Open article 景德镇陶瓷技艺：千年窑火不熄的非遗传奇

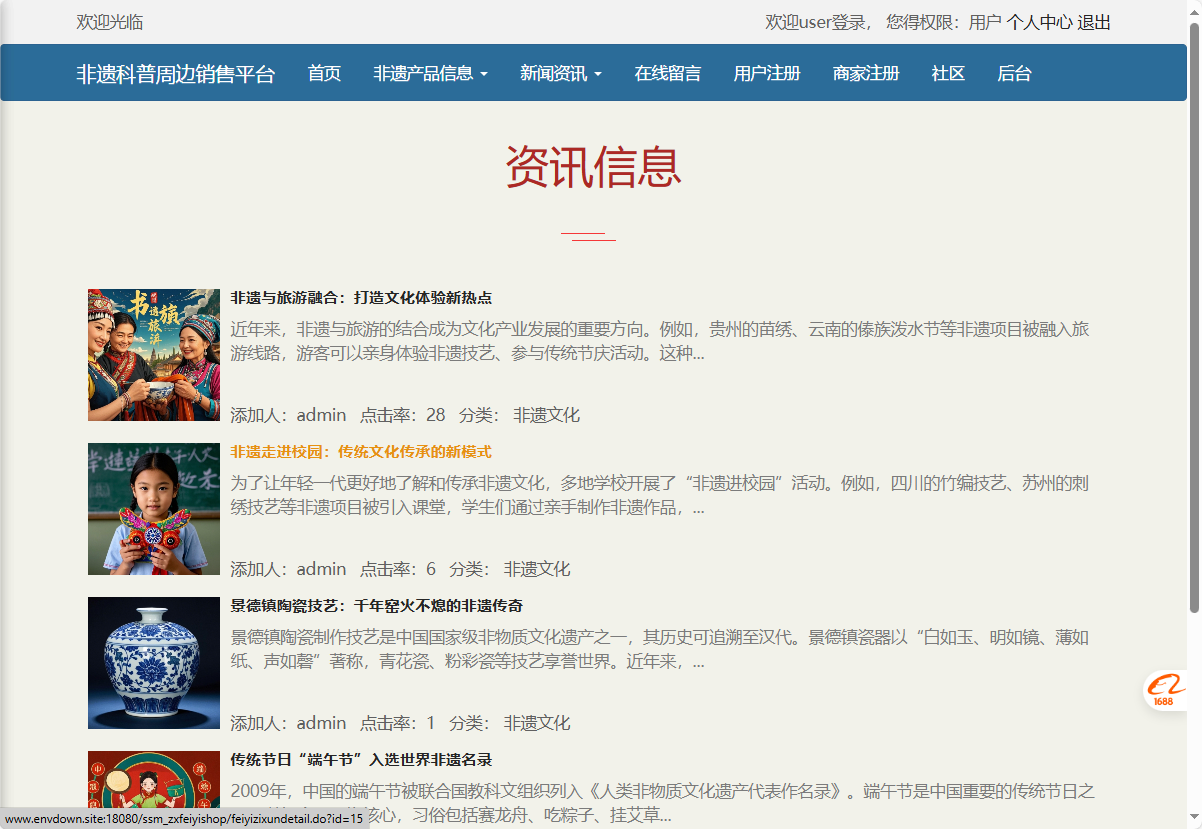point(380,606)
